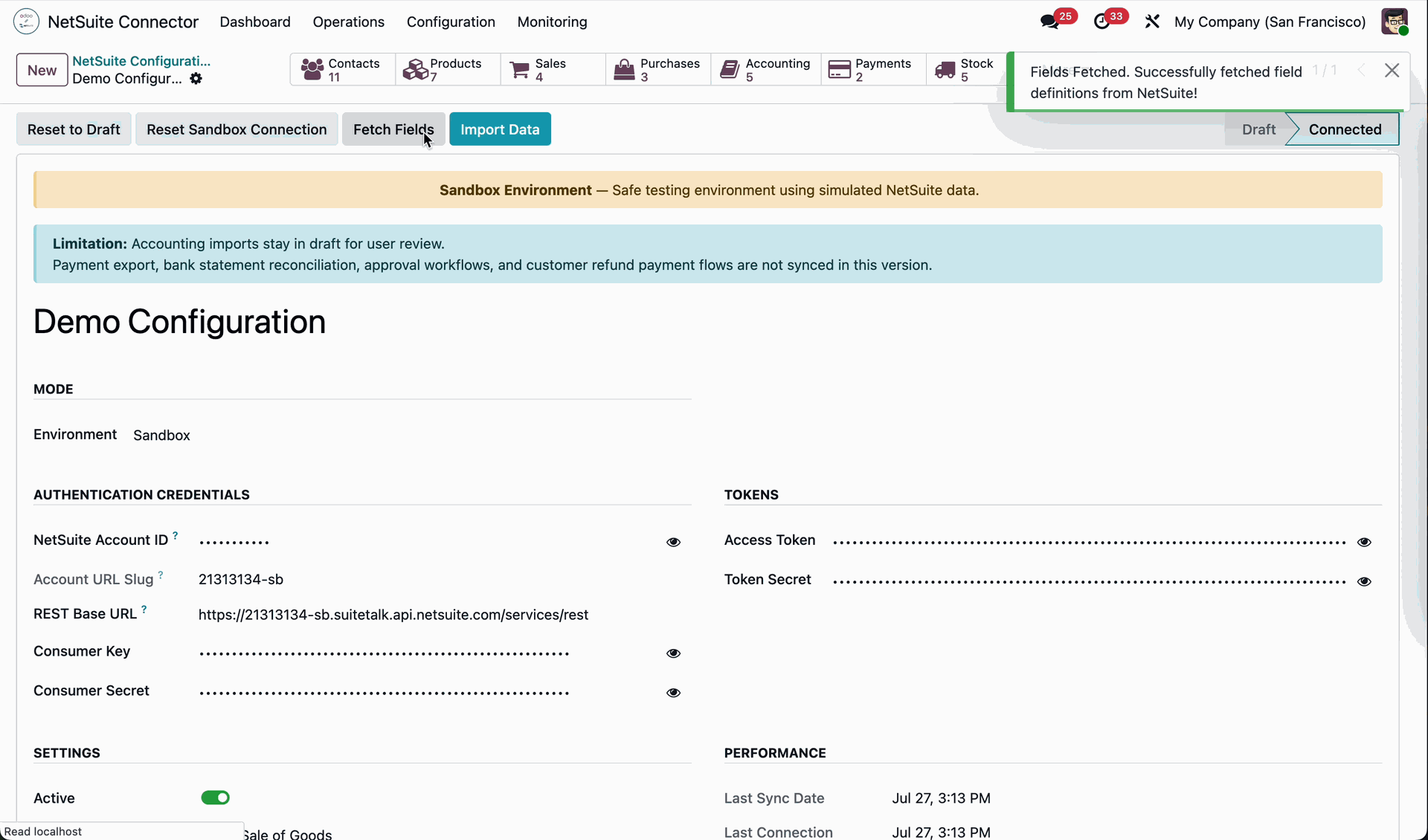
Task: Show help for Account URL Slug
Action: tap(161, 575)
